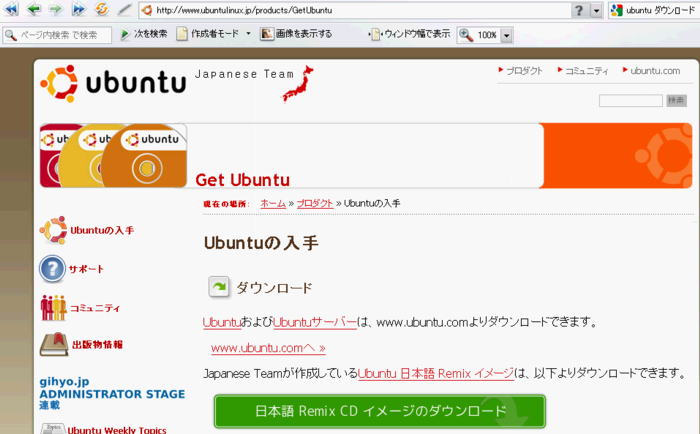Click the search field containing ubuntu ダウンロード
The image size is (700, 434).
660,10
